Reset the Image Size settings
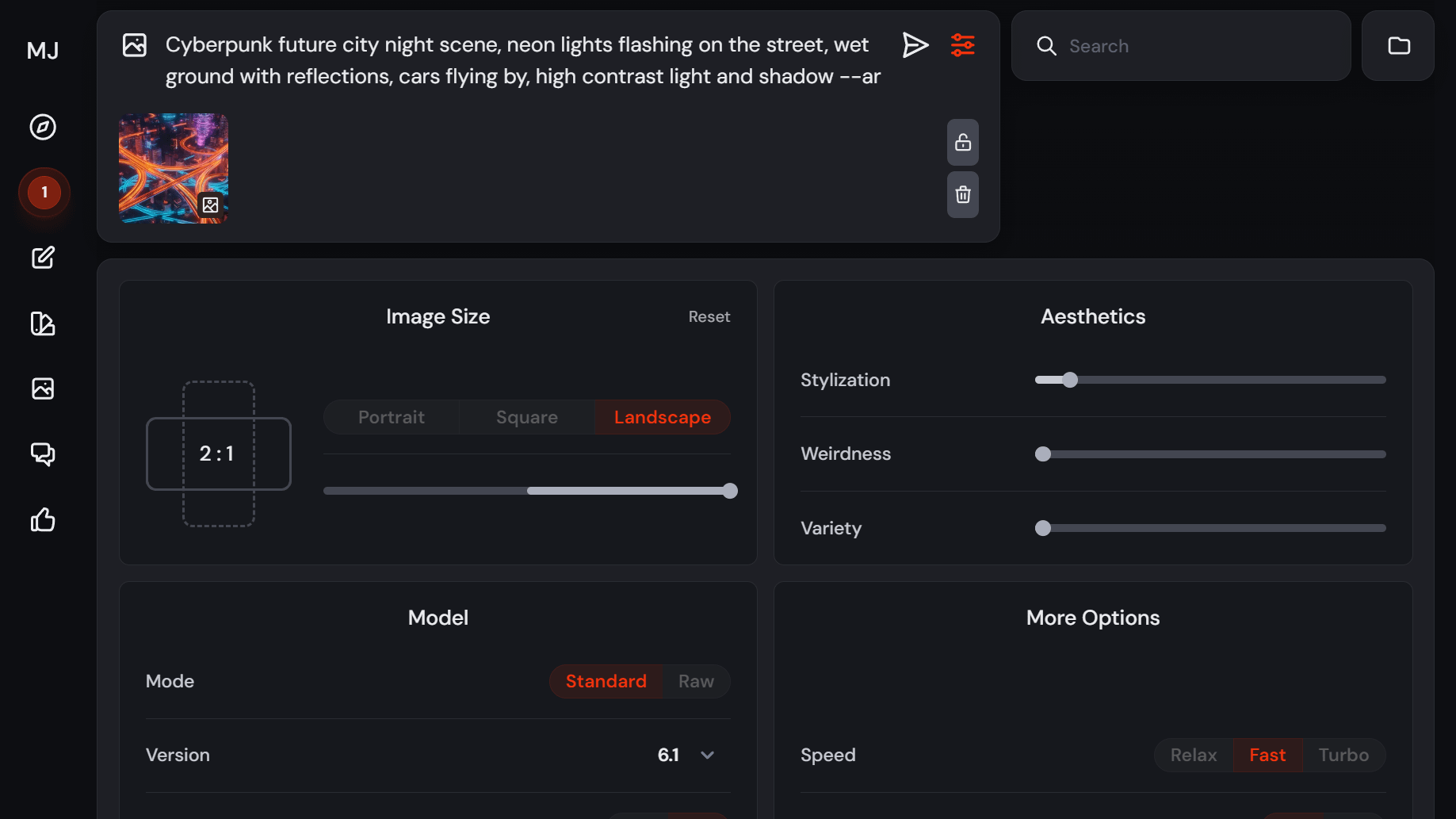This screenshot has width=1456, height=819. tap(709, 316)
